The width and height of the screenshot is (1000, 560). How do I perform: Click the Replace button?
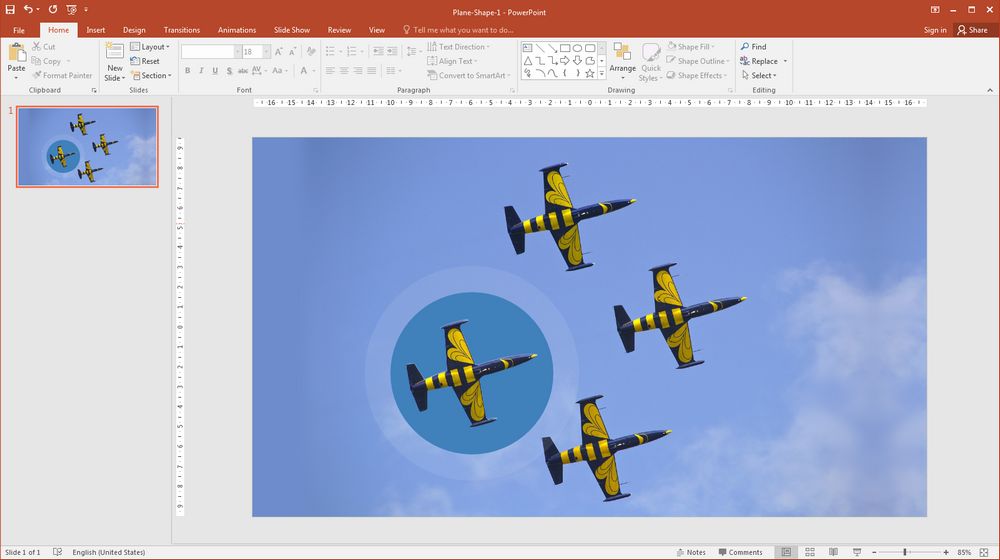[758, 61]
